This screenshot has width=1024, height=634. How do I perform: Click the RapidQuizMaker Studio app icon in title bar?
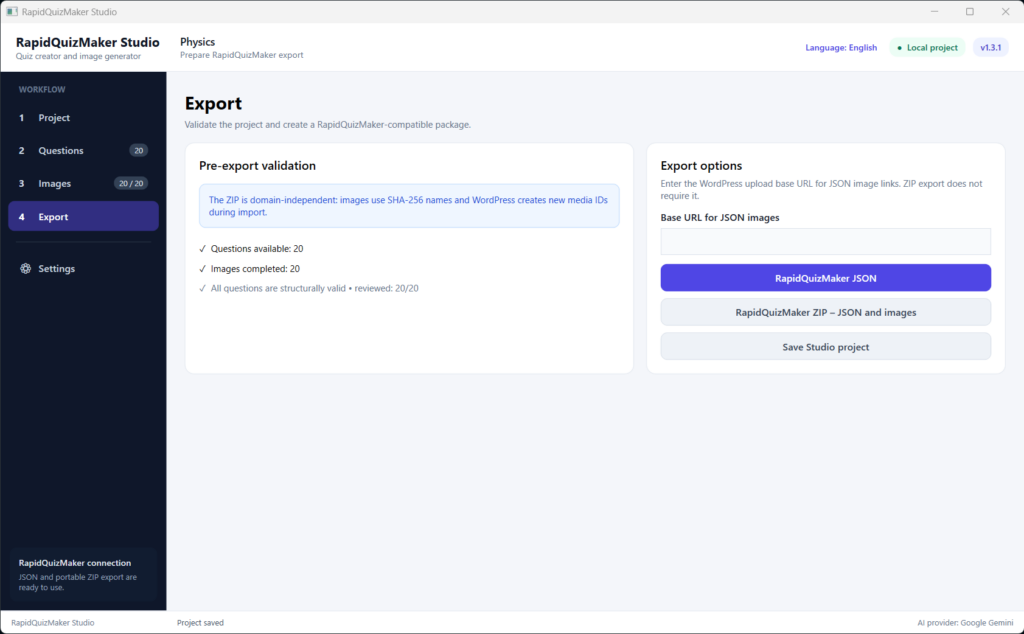click(12, 12)
